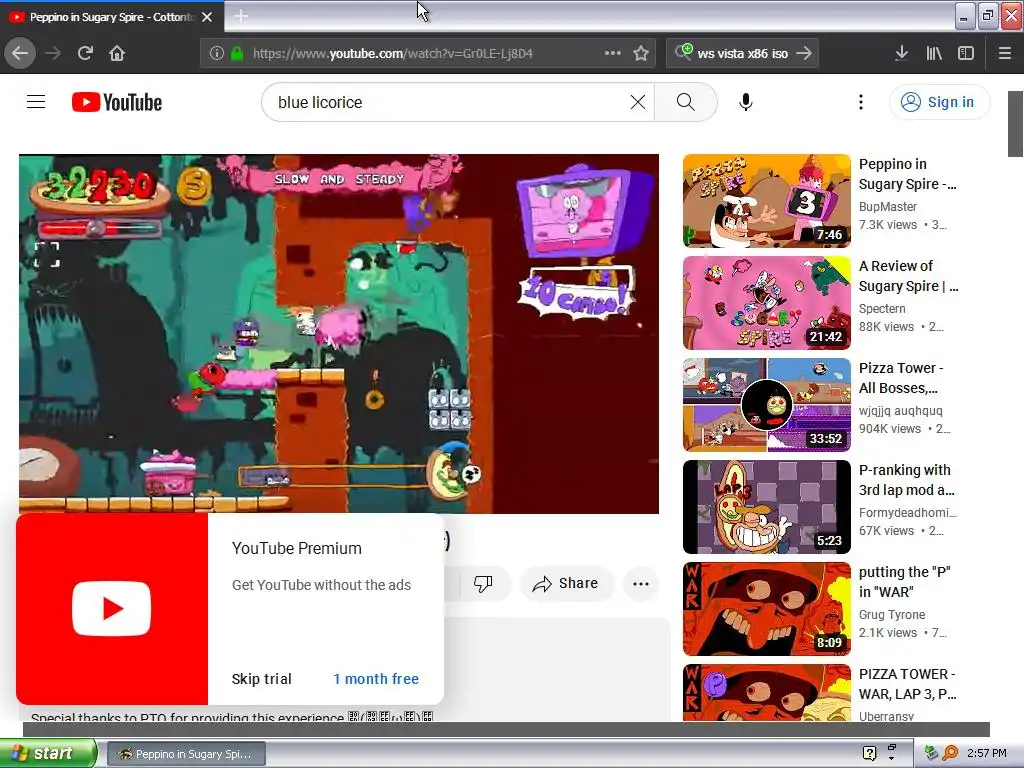Open BupMaster channel name
The height and width of the screenshot is (768, 1024).
click(888, 206)
